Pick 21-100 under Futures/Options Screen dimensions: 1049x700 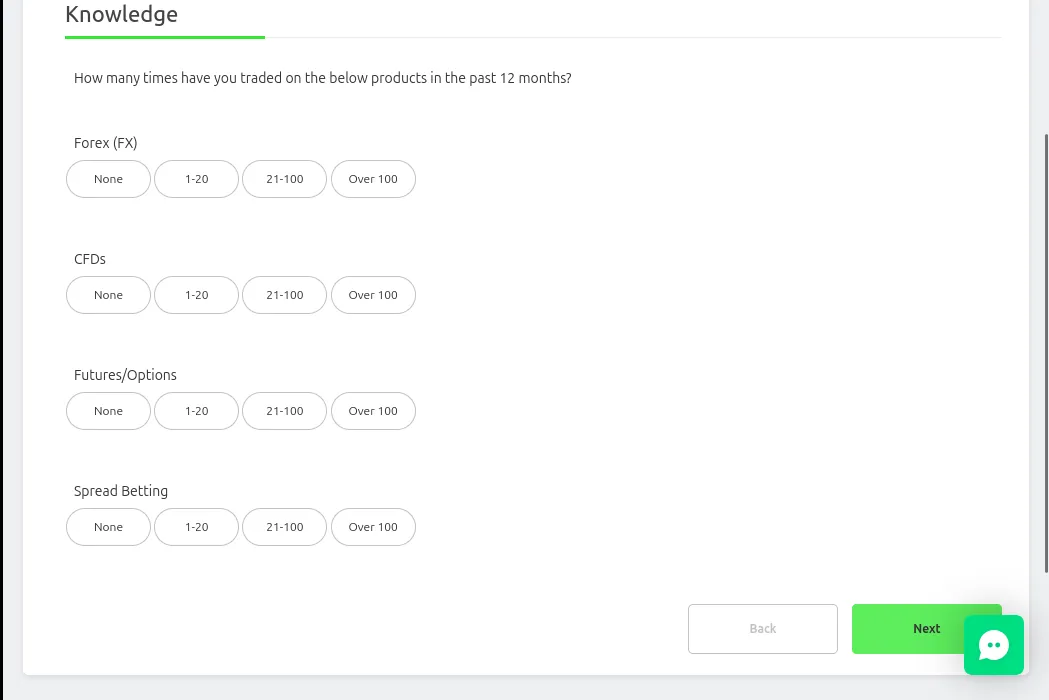coord(284,411)
